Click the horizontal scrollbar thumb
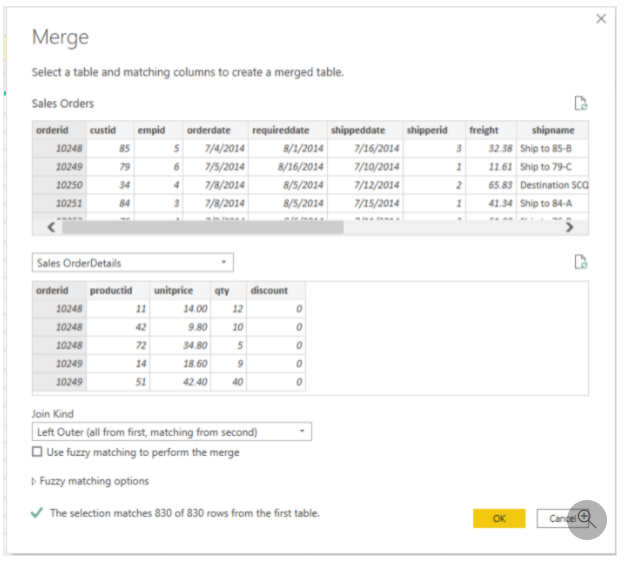Image resolution: width=625 pixels, height=561 pixels. (x=202, y=227)
